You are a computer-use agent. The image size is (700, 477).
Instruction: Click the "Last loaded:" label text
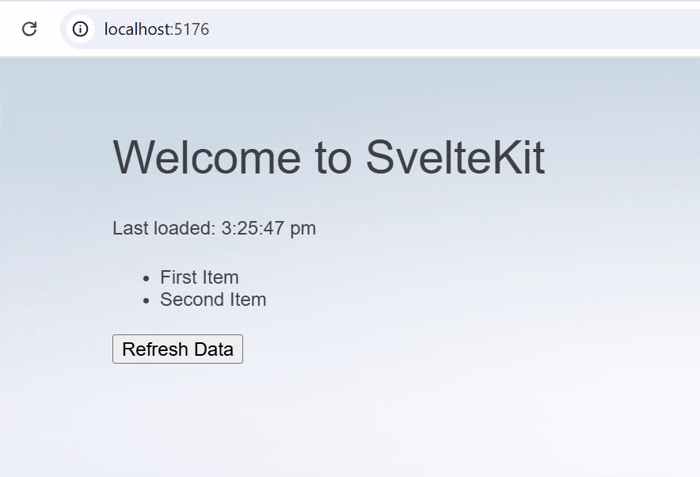[x=164, y=228]
